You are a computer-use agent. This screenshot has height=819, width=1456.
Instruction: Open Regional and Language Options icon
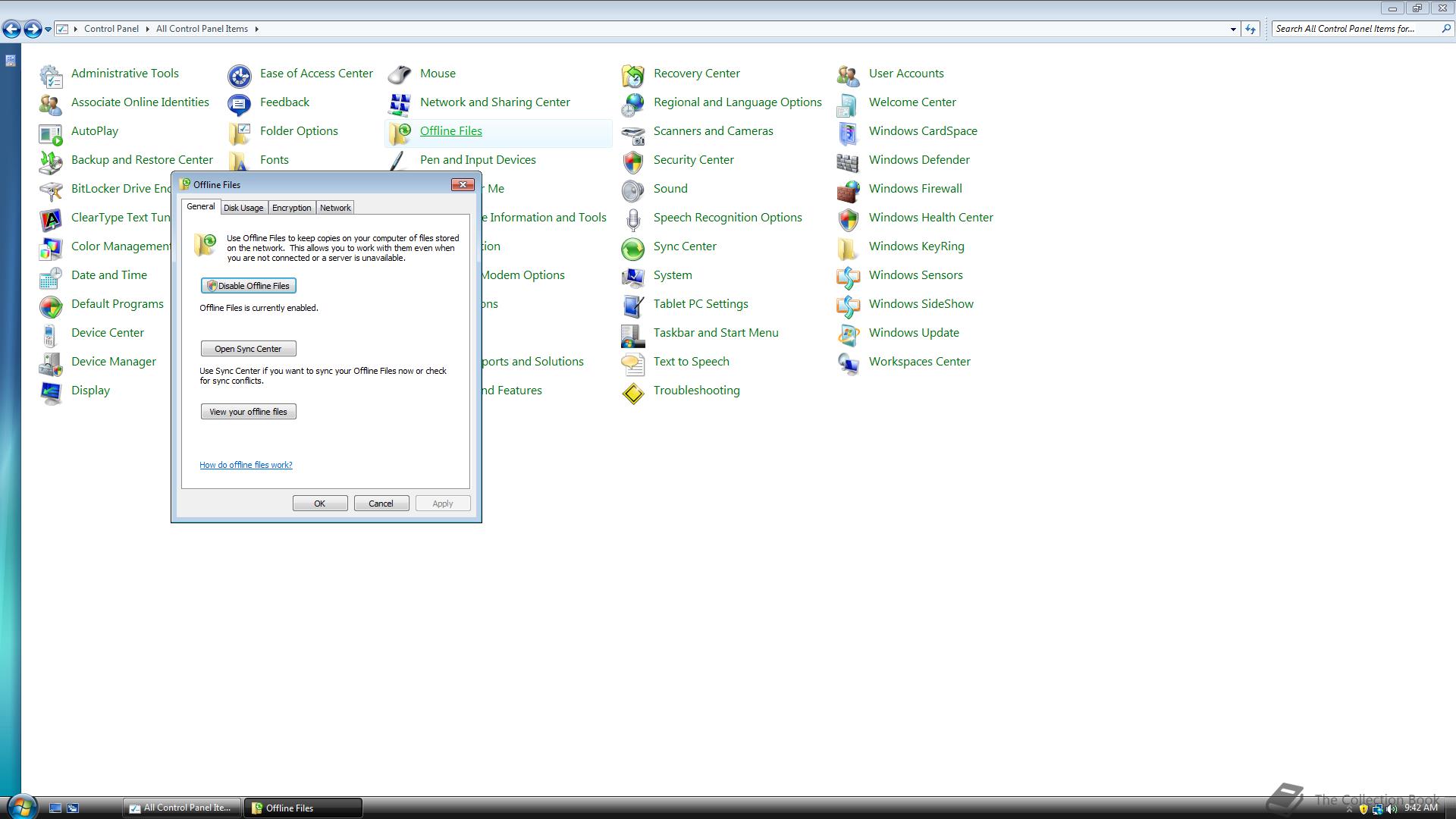(x=633, y=104)
